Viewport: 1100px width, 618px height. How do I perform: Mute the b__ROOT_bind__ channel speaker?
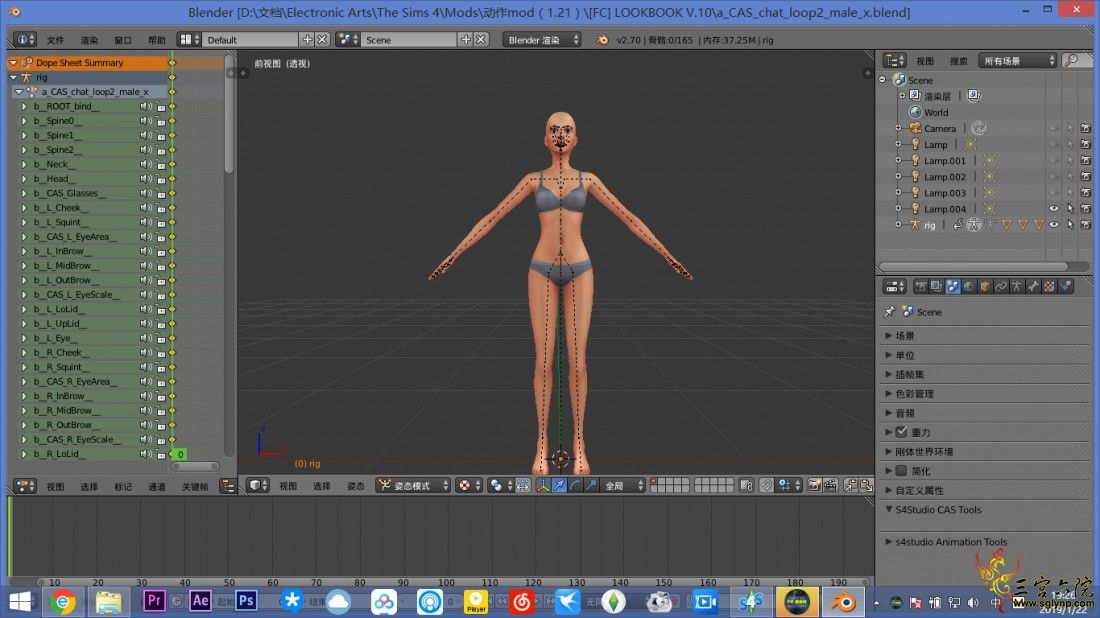(145, 107)
